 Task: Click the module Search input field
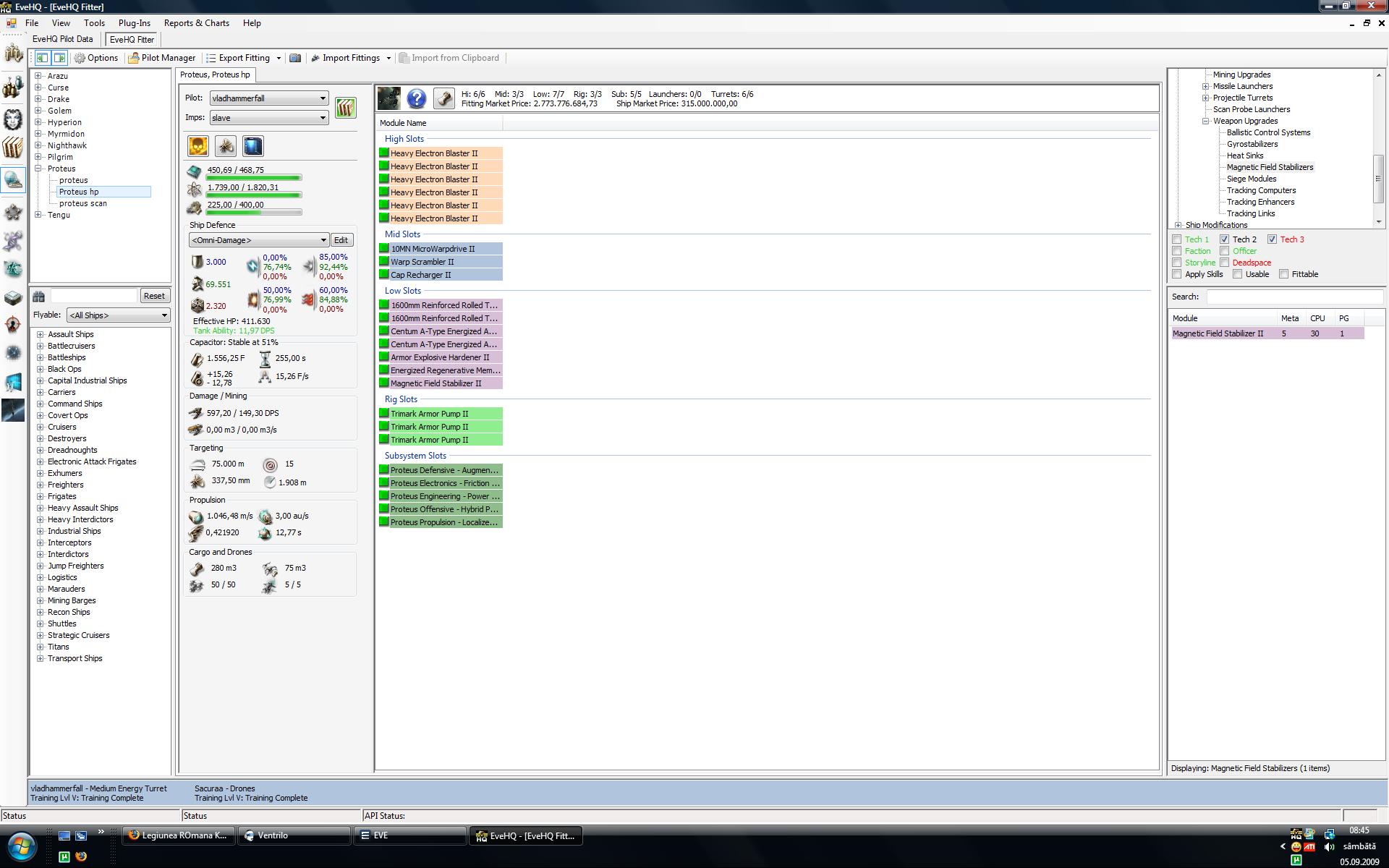1294,297
